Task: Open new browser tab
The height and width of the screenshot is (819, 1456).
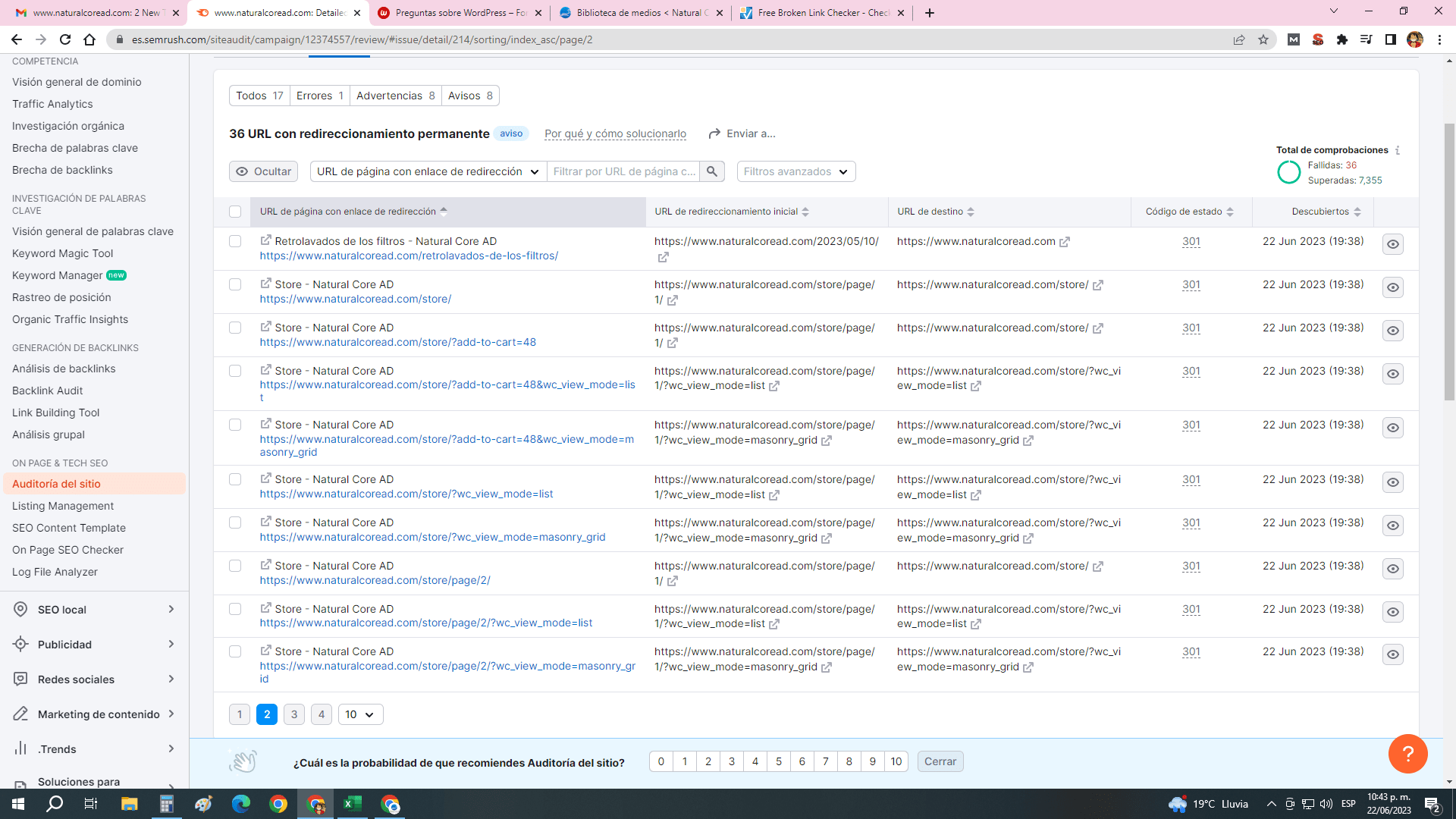Action: (930, 13)
